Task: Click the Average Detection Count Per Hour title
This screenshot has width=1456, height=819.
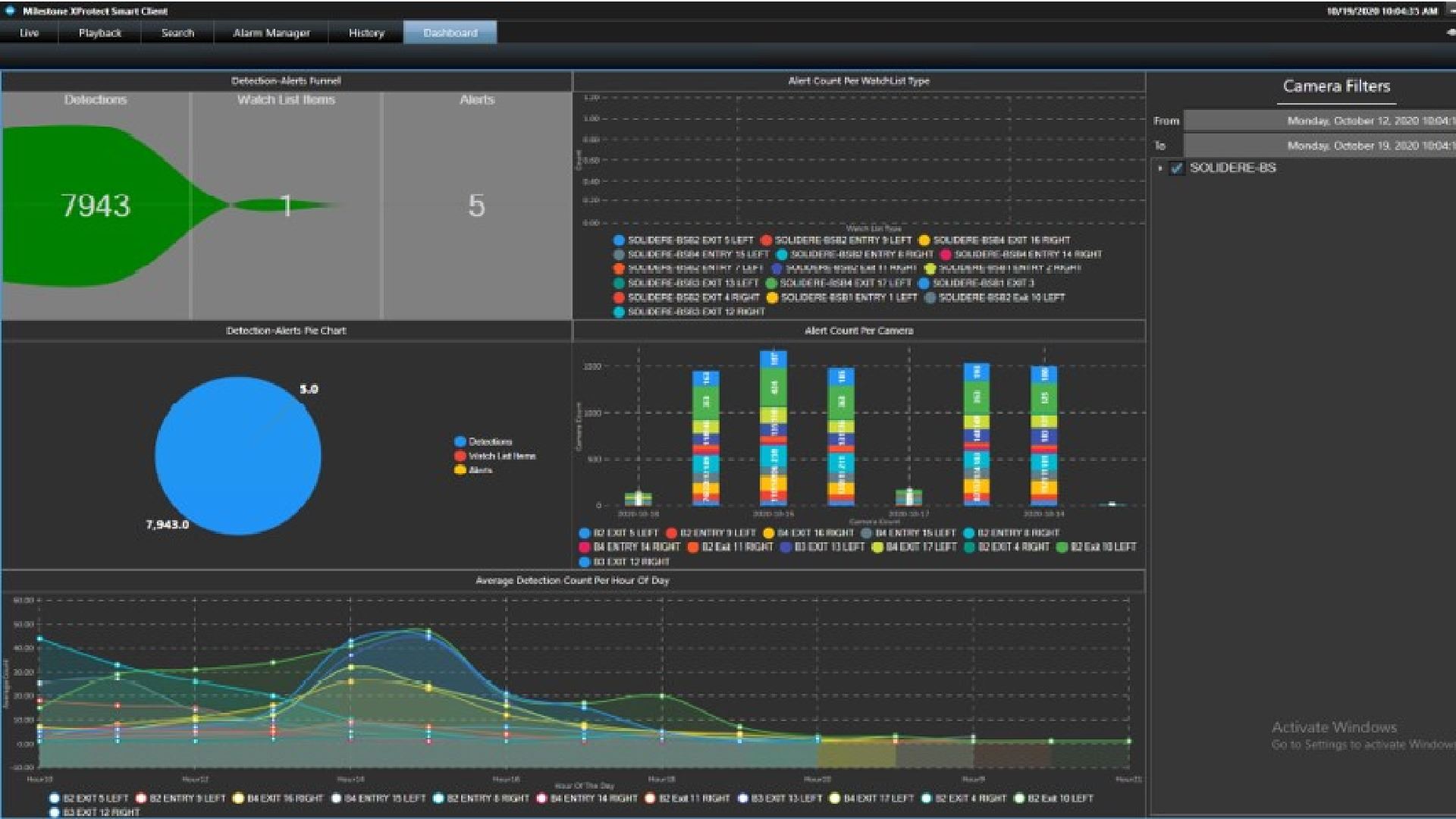Action: 572,581
